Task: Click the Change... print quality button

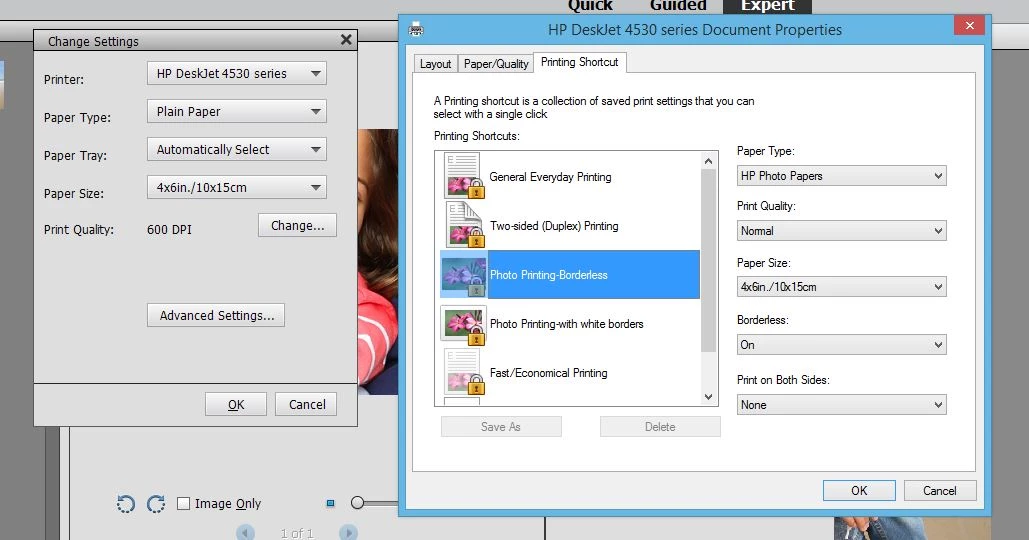Action: pos(297,225)
